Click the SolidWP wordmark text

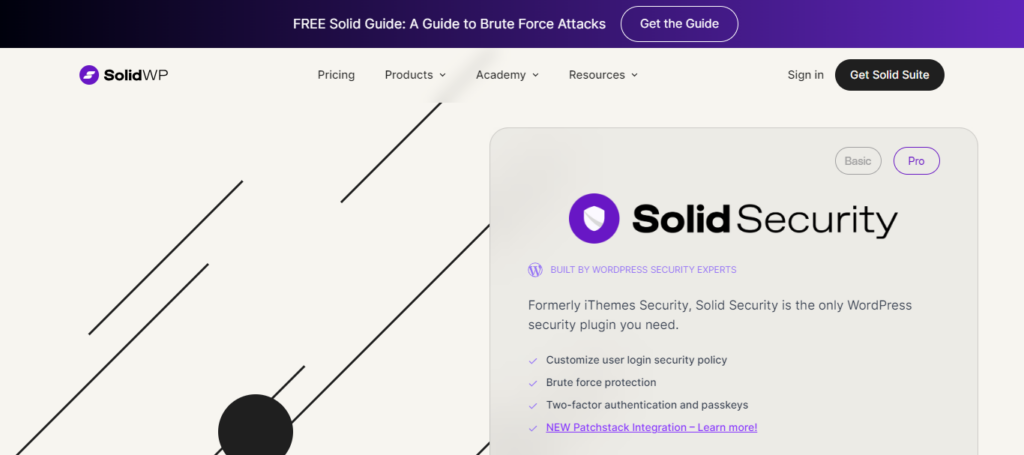pyautogui.click(x=136, y=75)
